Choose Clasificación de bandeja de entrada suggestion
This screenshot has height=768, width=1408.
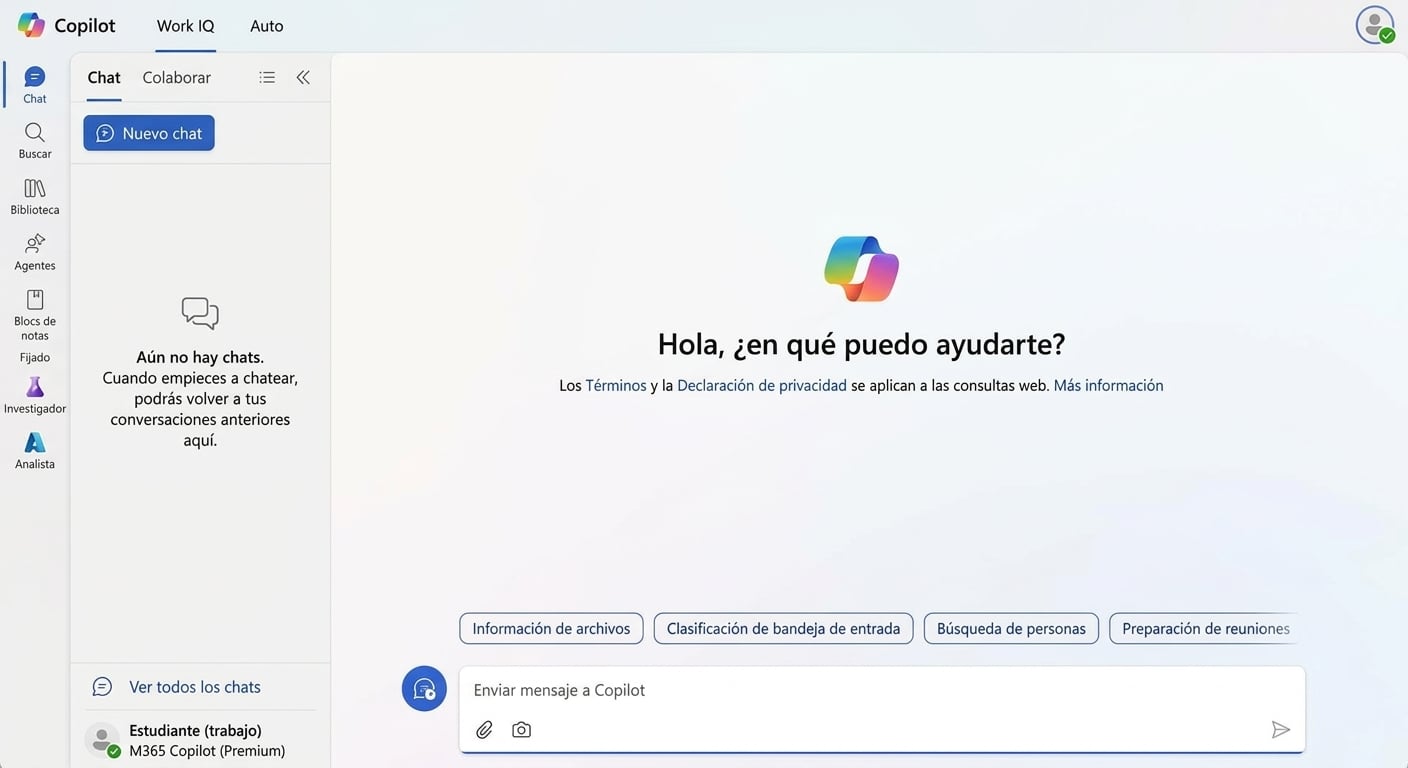[x=783, y=629]
